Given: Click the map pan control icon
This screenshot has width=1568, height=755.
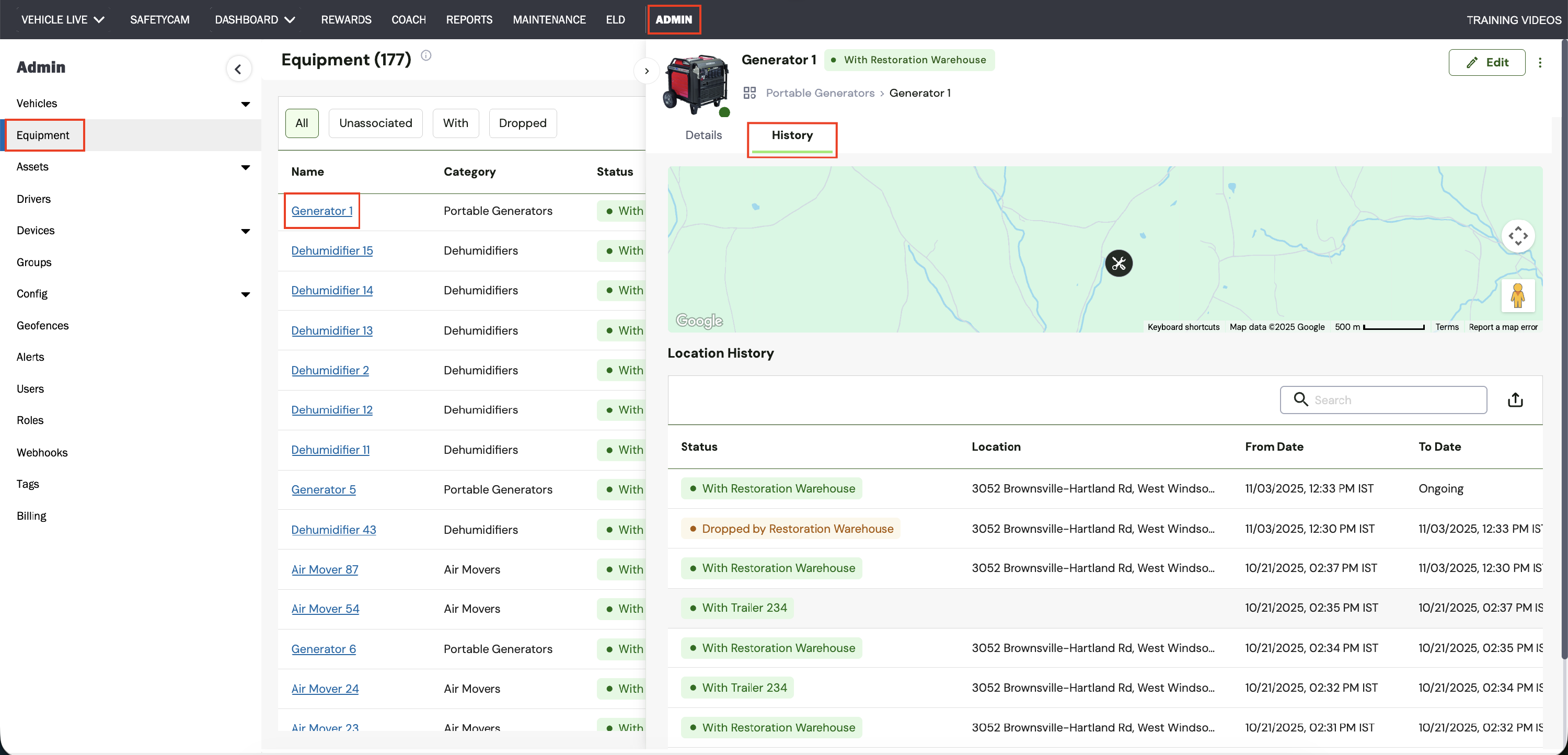Looking at the screenshot, I should coord(1517,236).
